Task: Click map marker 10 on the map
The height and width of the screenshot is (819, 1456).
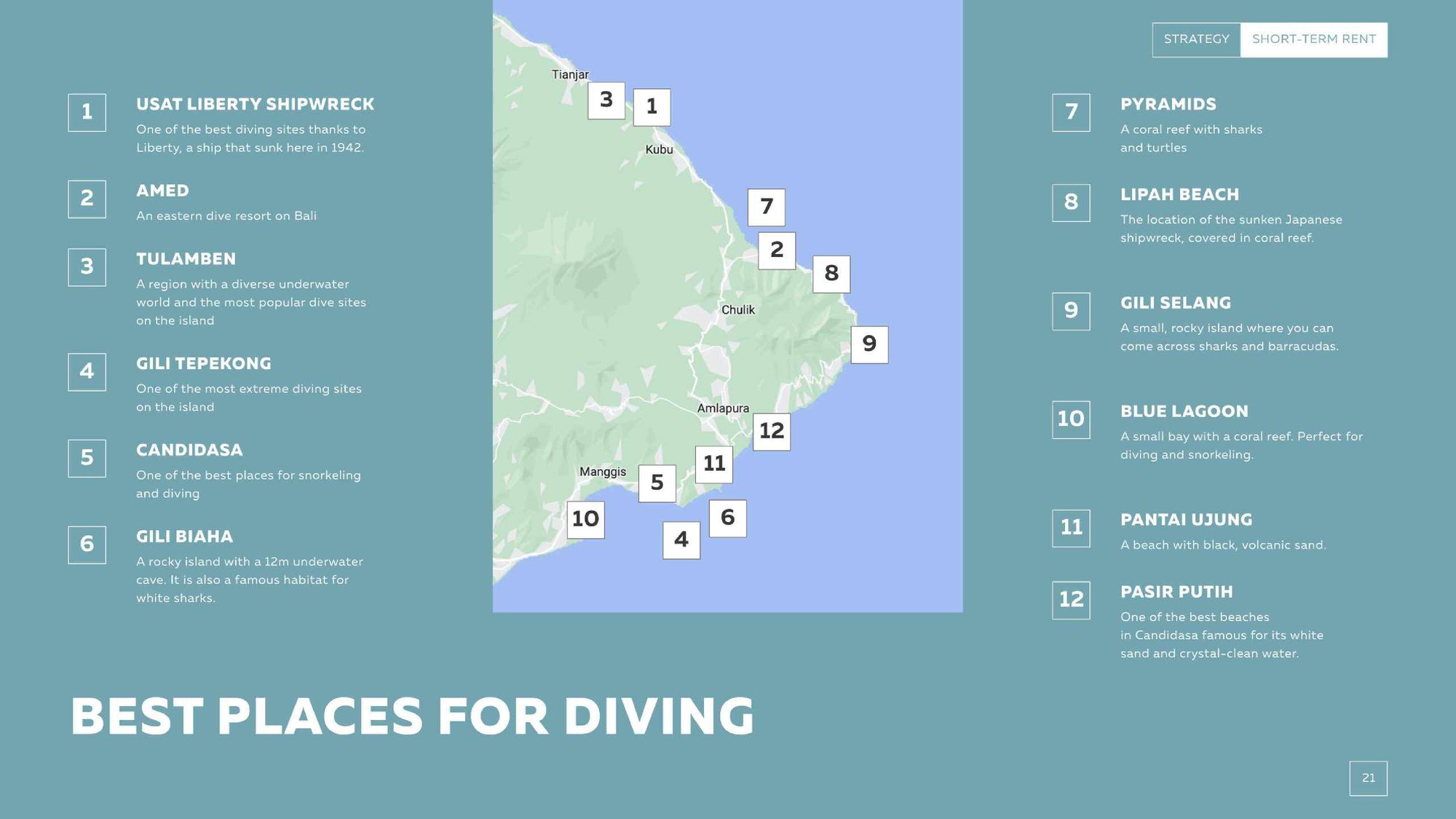Action: (585, 520)
